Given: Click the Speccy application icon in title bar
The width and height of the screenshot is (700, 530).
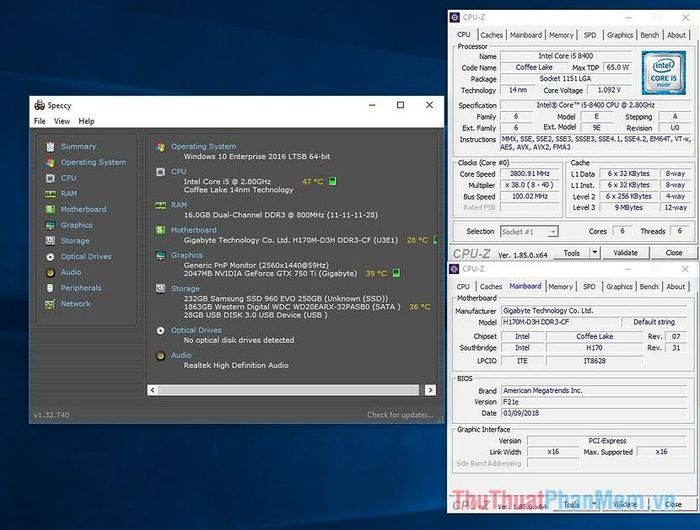Looking at the screenshot, I should pos(40,105).
